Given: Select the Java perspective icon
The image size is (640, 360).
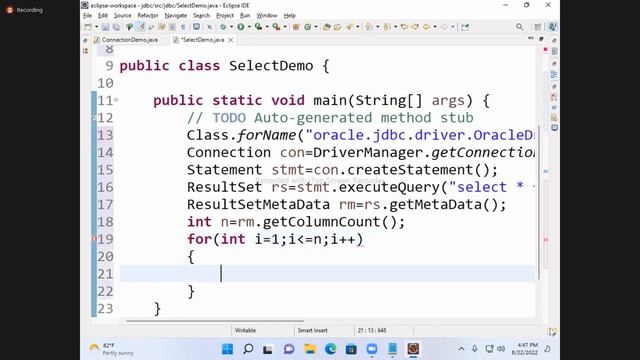Looking at the screenshot, I should point(552,27).
